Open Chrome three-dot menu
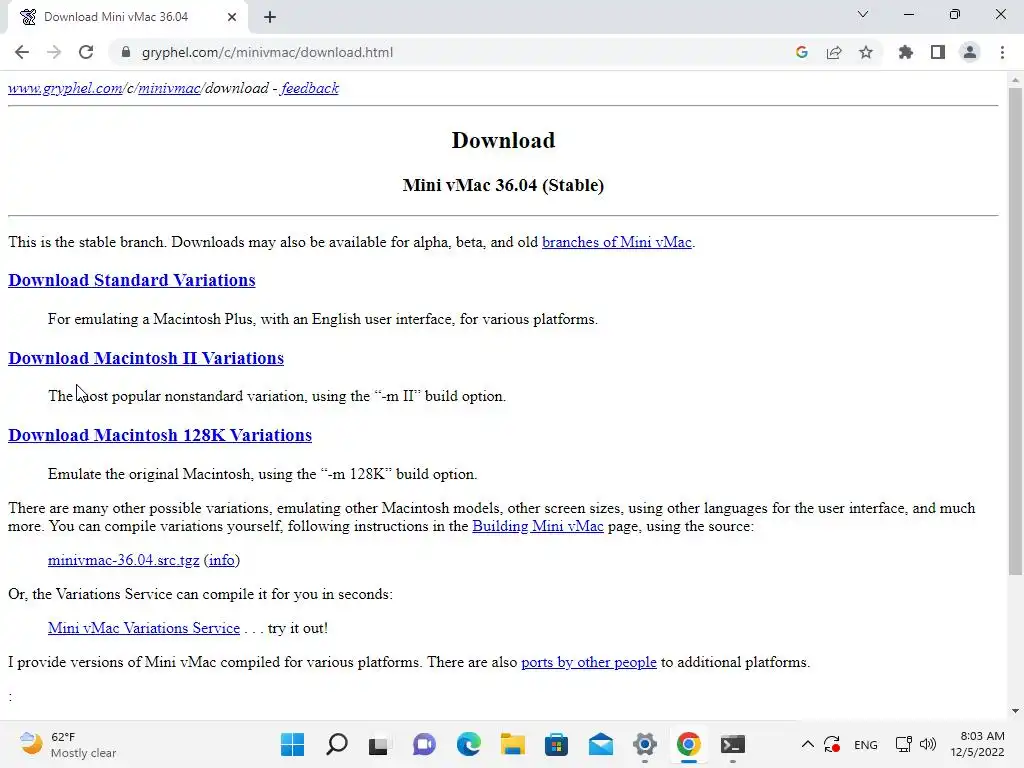The height and width of the screenshot is (768, 1024). coord(1002,52)
